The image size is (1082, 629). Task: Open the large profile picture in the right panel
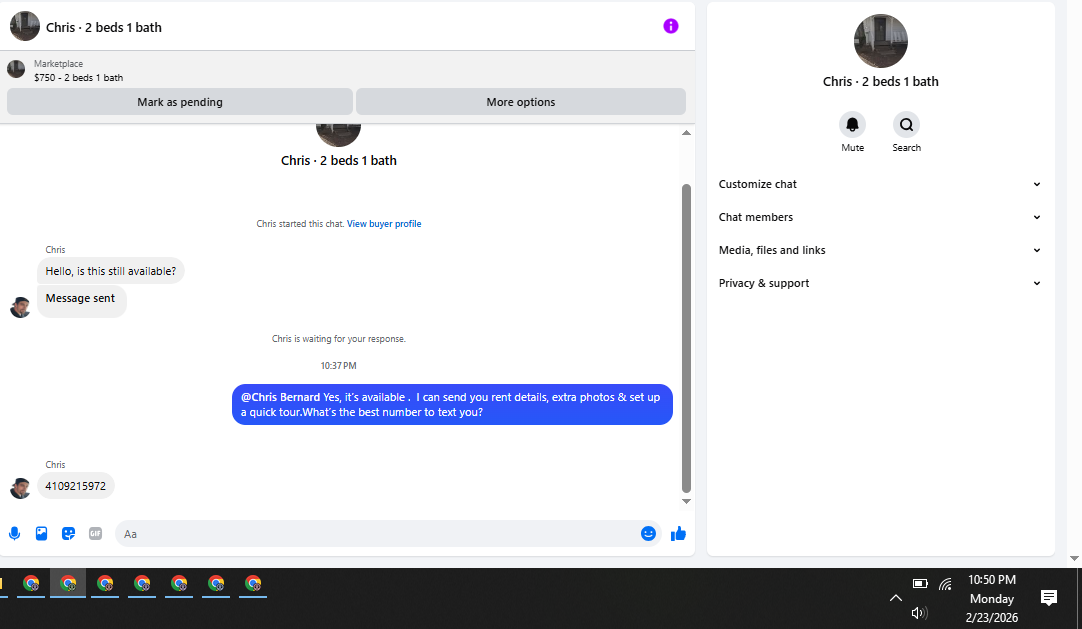point(881,41)
